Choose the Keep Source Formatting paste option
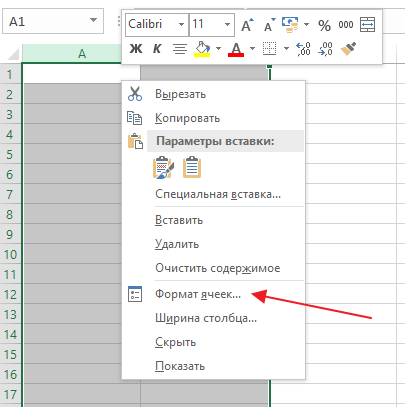 (163, 167)
